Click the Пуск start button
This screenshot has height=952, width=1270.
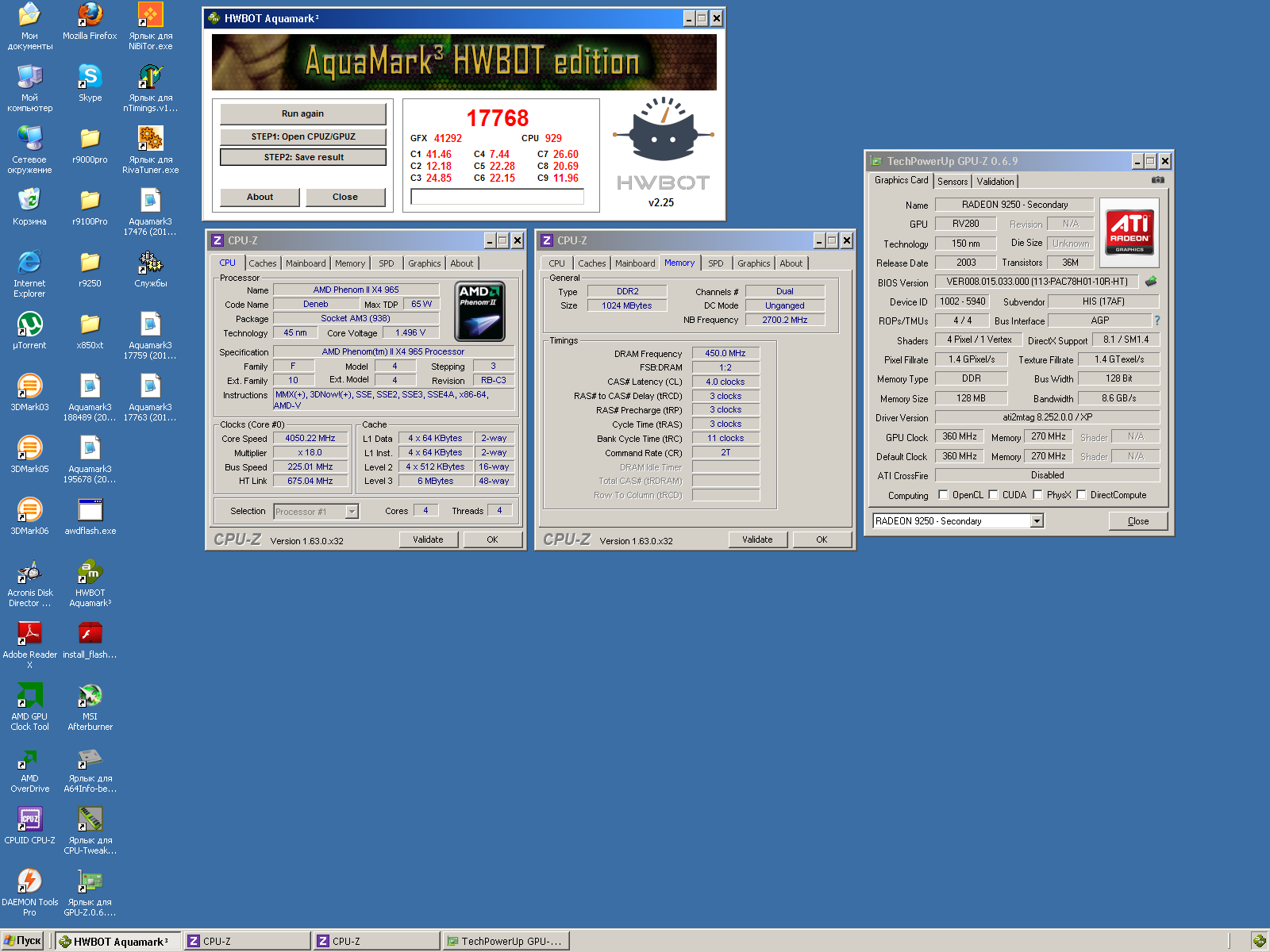22,941
